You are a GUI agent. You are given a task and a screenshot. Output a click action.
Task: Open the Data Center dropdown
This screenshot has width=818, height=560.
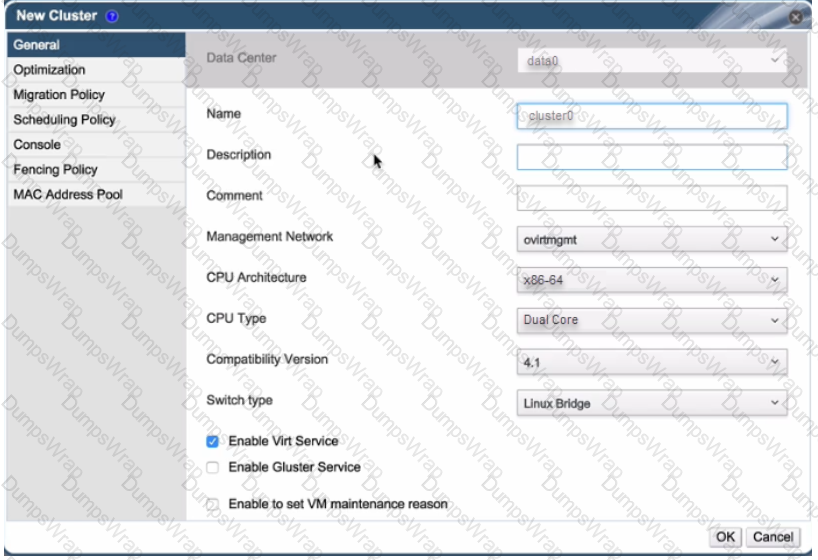(x=652, y=61)
